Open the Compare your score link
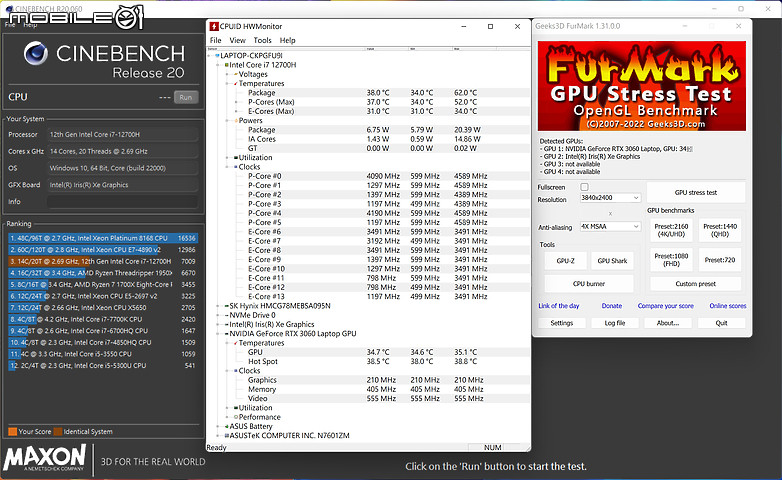 [x=665, y=306]
